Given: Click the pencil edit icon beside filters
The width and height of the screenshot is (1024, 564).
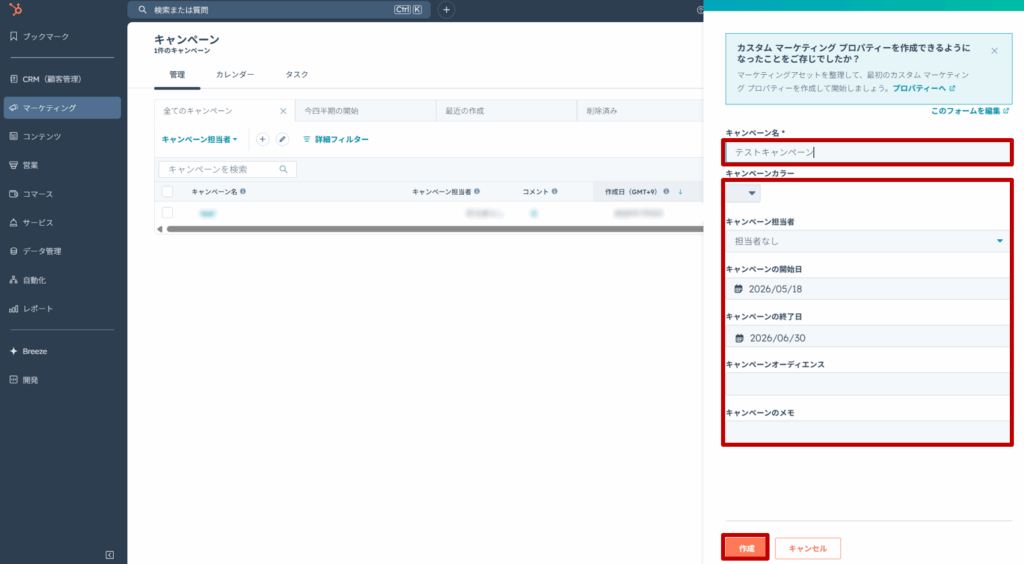Looking at the screenshot, I should click(x=282, y=139).
